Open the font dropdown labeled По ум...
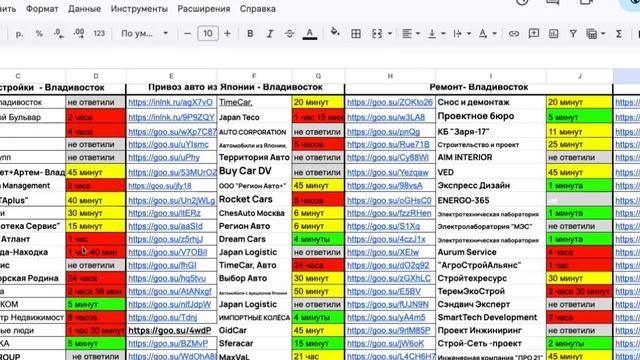This screenshot has height=360, width=640. click(144, 34)
